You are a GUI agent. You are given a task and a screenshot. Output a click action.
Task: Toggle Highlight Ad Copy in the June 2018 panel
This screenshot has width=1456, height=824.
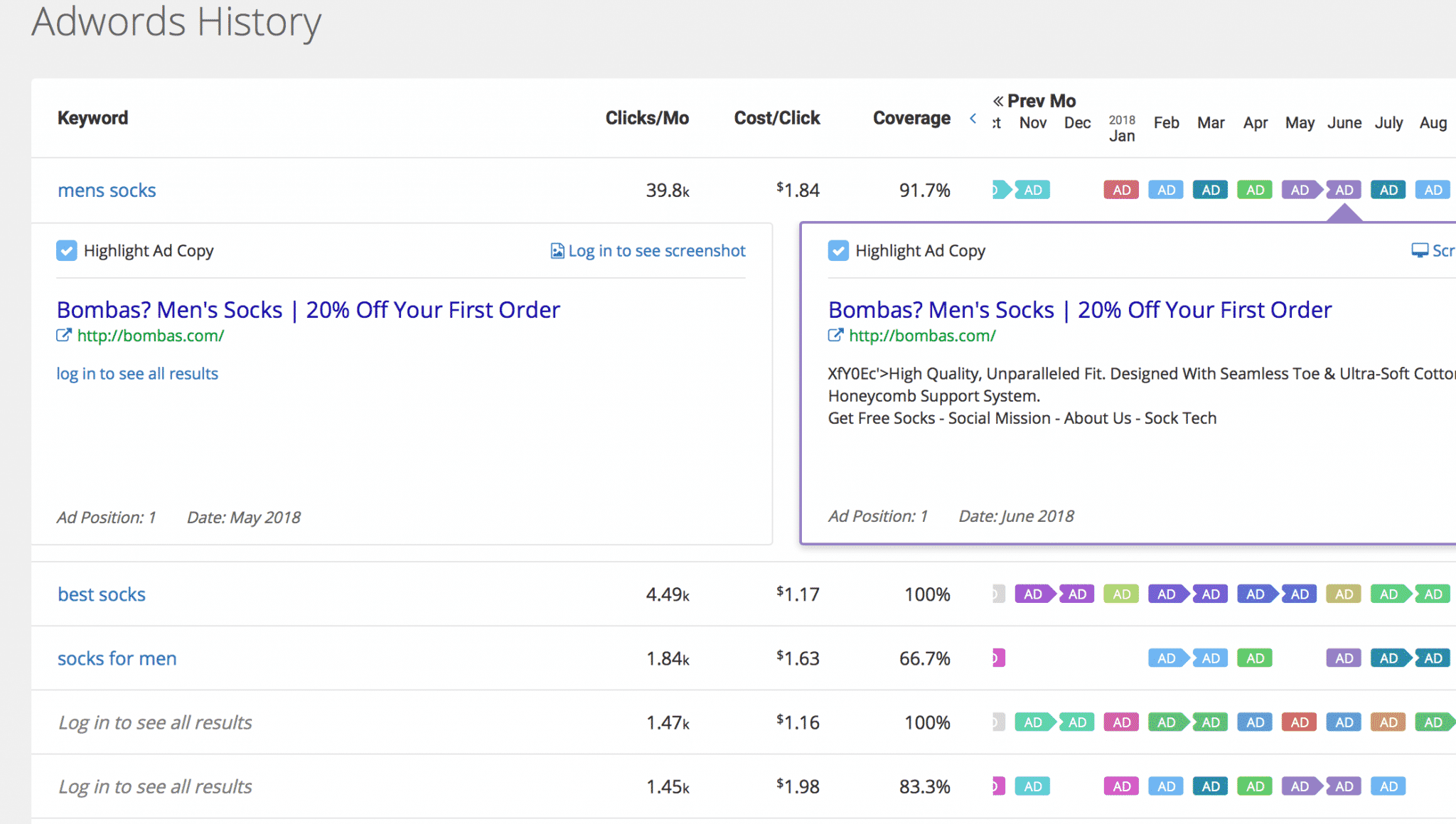click(839, 251)
